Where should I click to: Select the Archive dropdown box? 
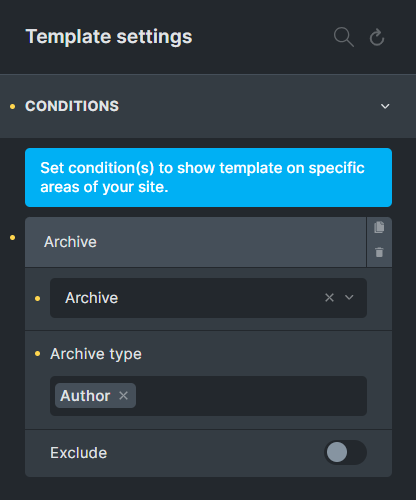point(208,298)
